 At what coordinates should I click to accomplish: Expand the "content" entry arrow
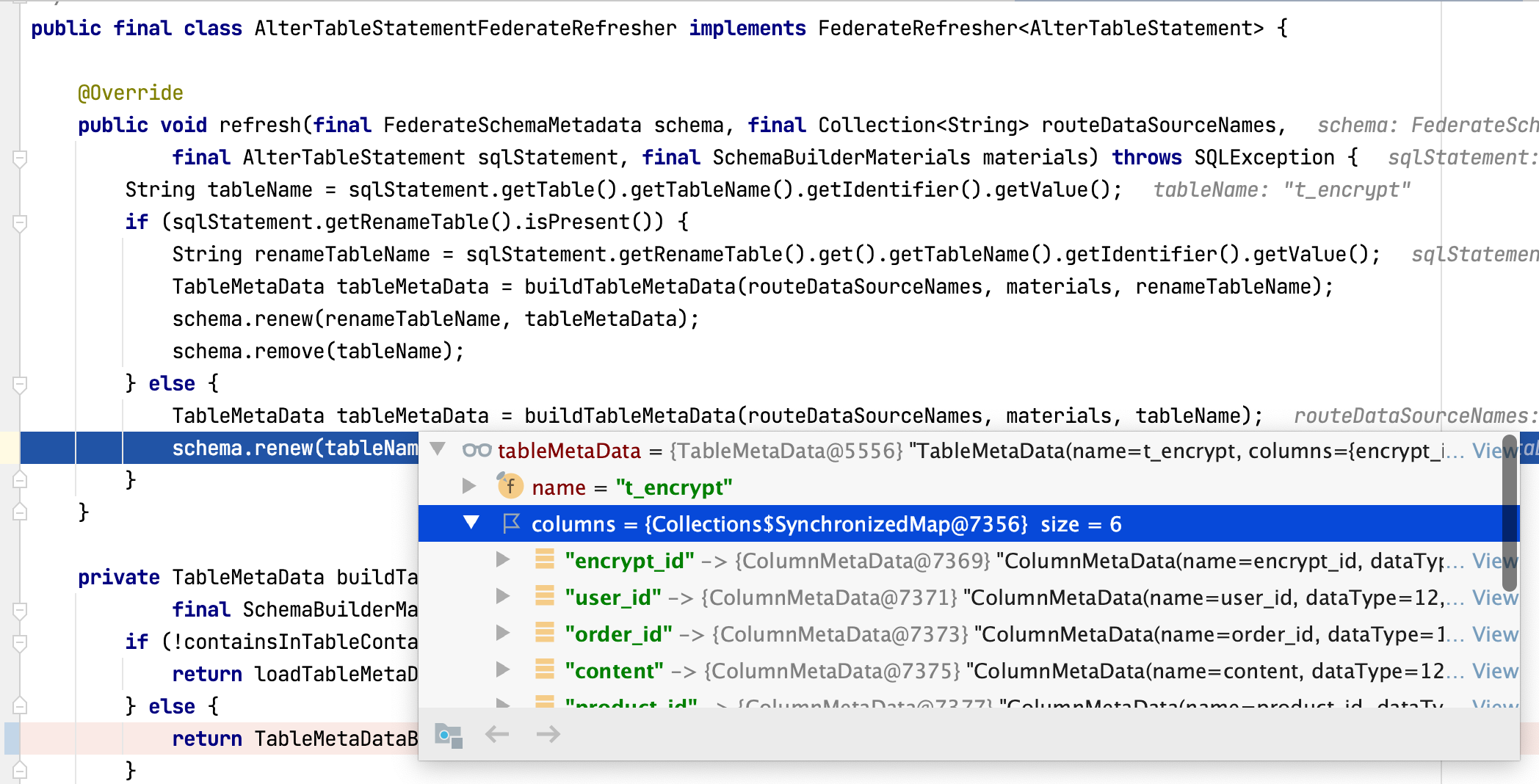point(503,669)
